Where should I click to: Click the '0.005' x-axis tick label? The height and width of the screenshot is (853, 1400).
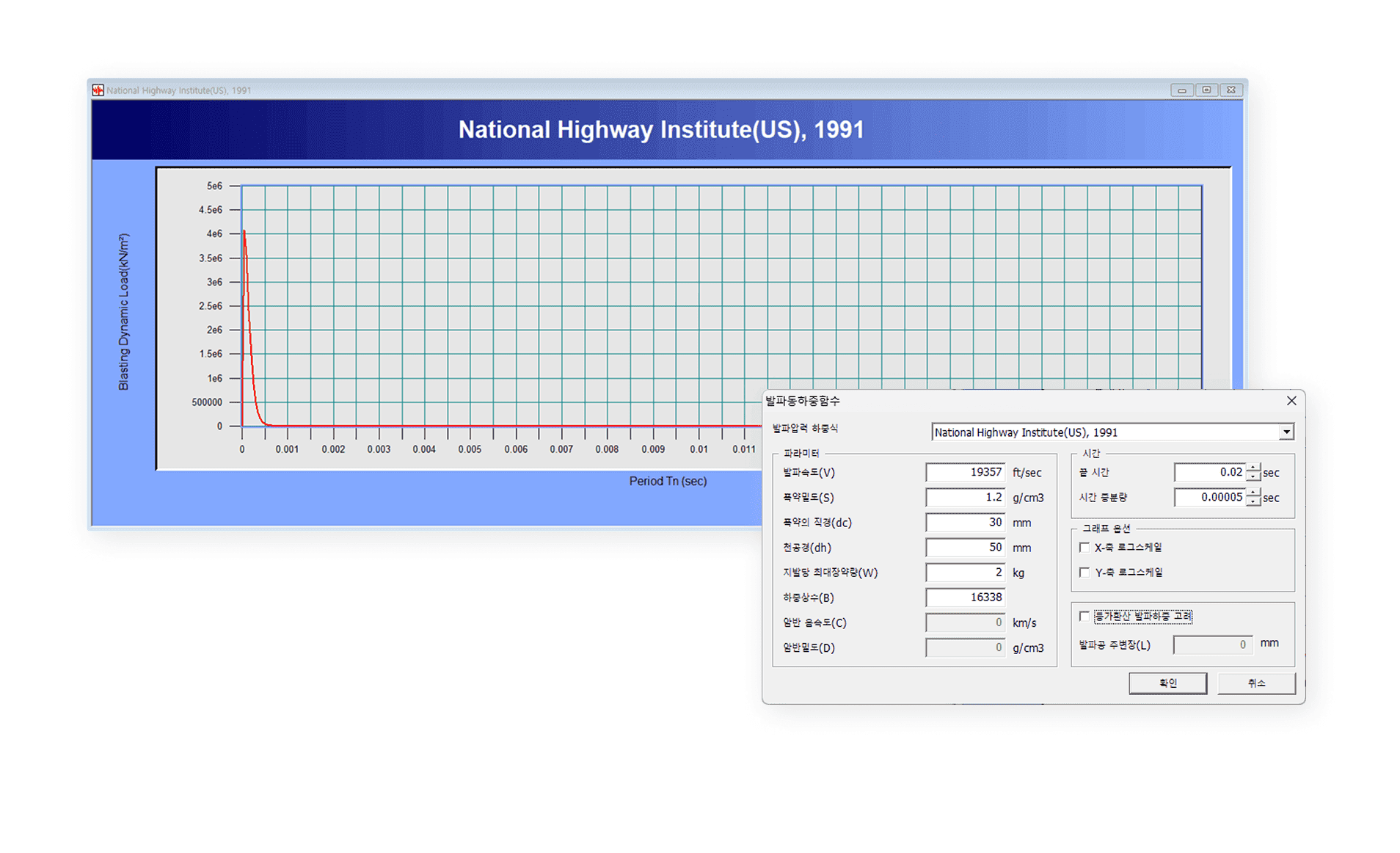point(470,449)
